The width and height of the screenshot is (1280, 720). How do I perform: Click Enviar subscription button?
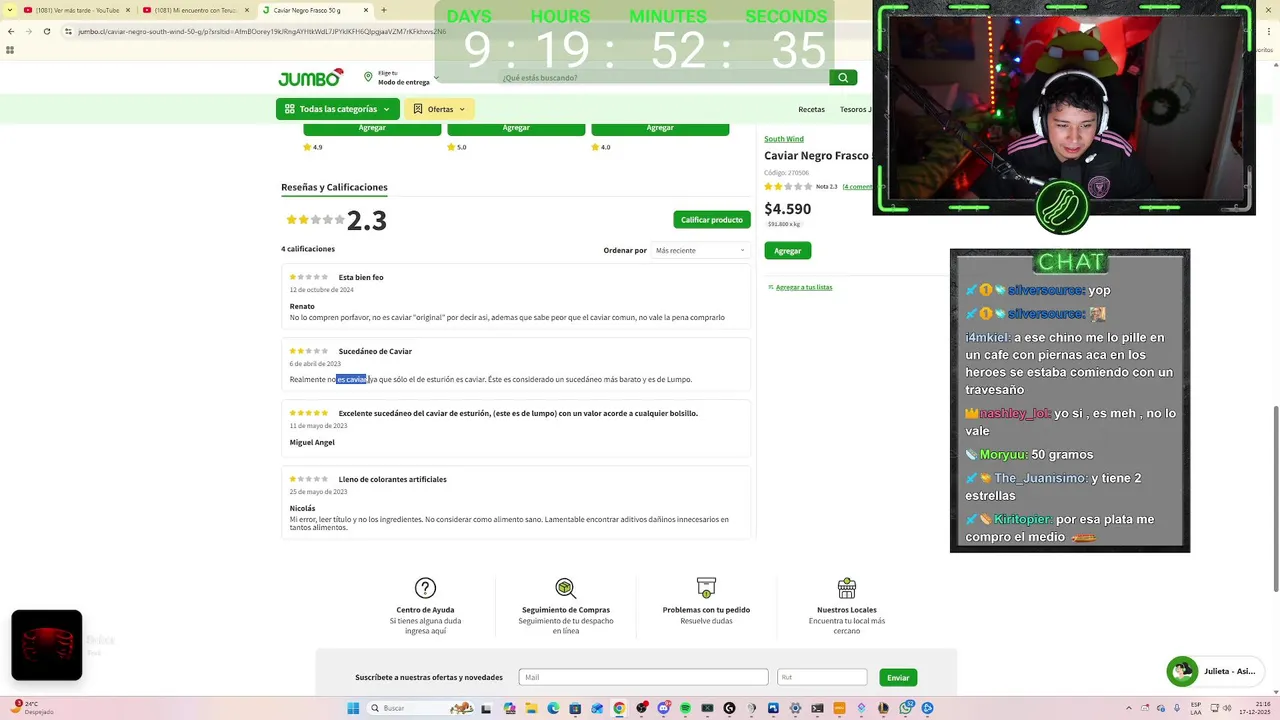point(898,678)
